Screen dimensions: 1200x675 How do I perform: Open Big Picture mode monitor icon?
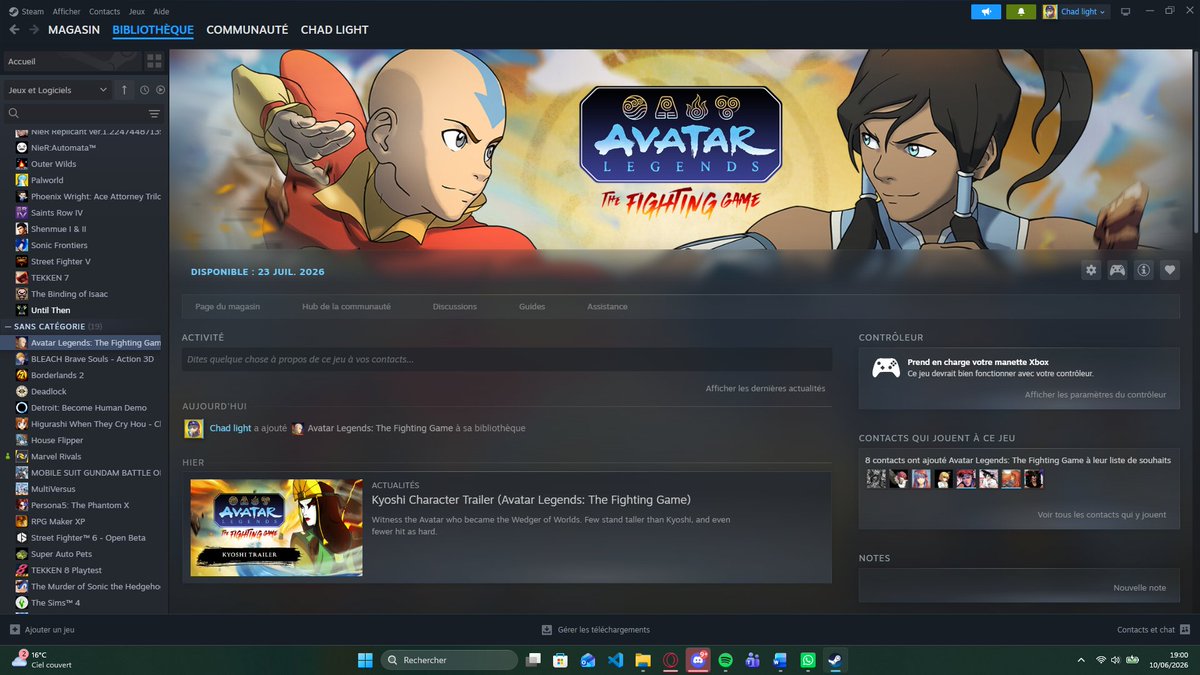1125,12
